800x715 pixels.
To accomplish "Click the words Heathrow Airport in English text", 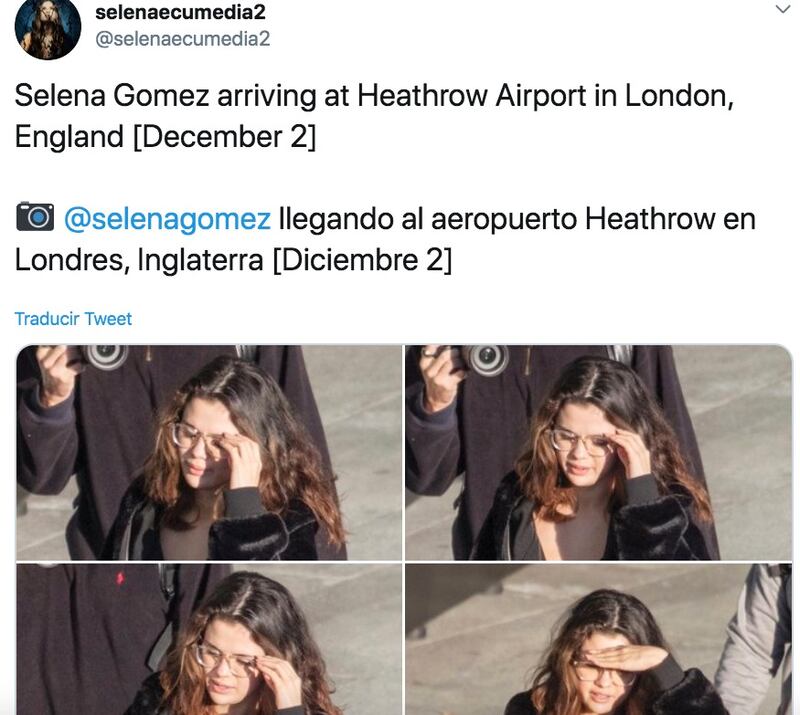I will (x=471, y=95).
